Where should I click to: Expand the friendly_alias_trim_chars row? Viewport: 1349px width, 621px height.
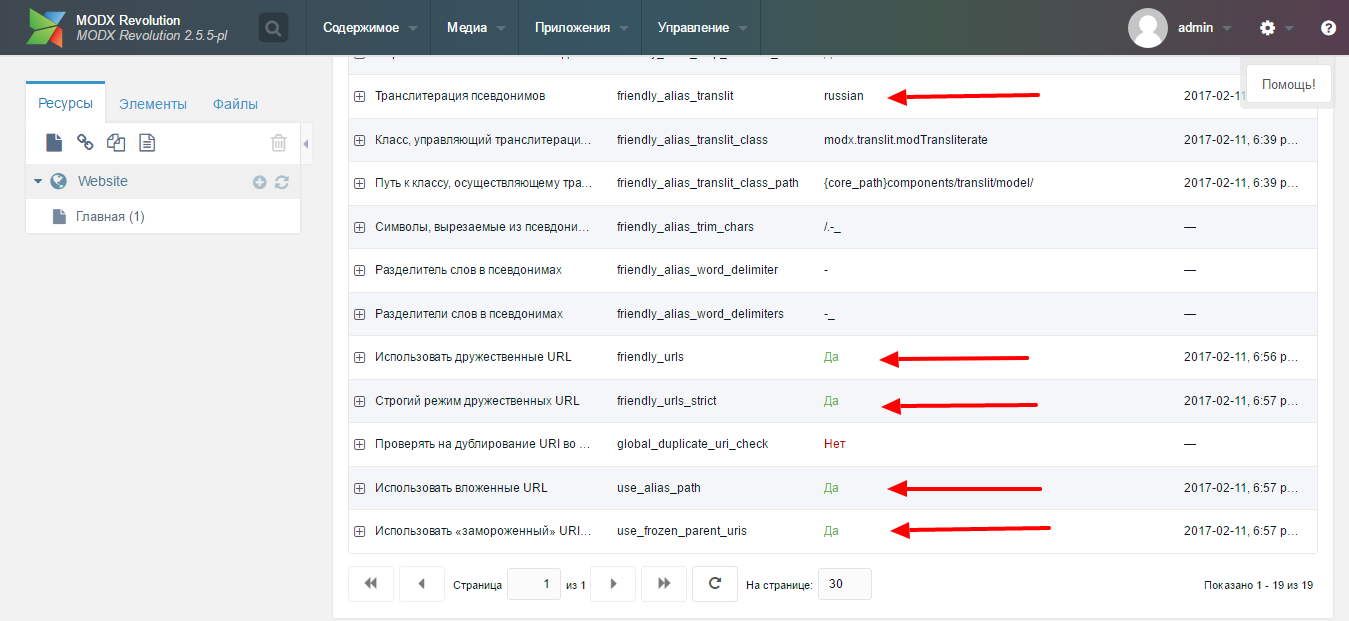359,227
